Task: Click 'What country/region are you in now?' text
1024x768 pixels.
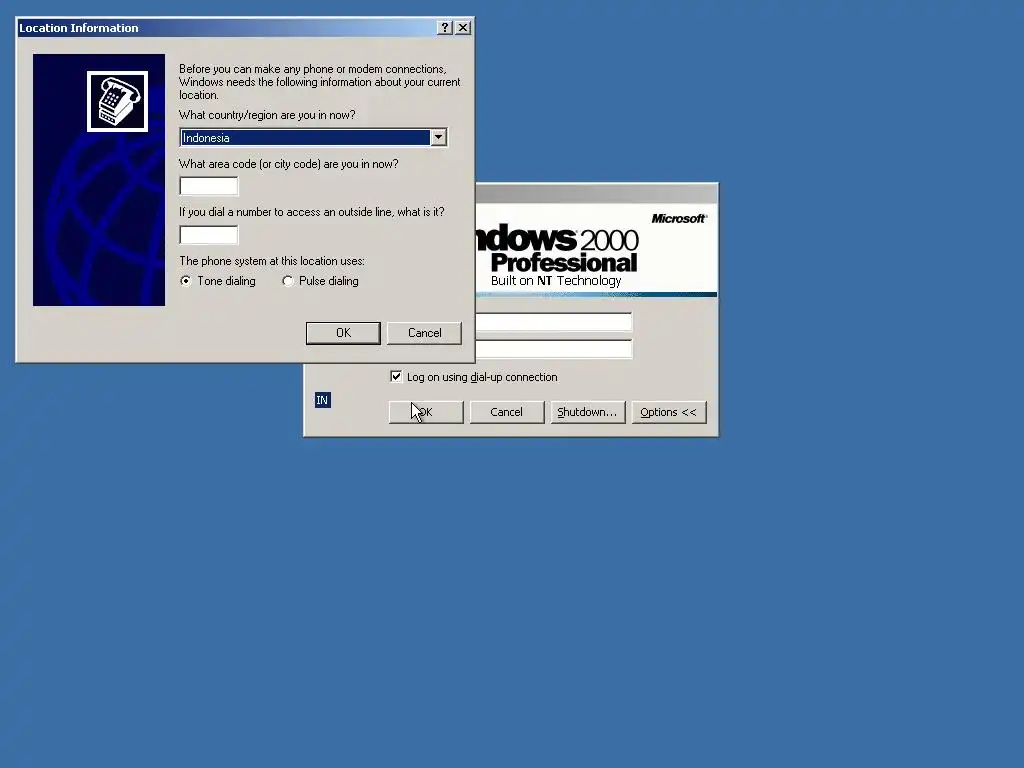Action: pyautogui.click(x=267, y=115)
